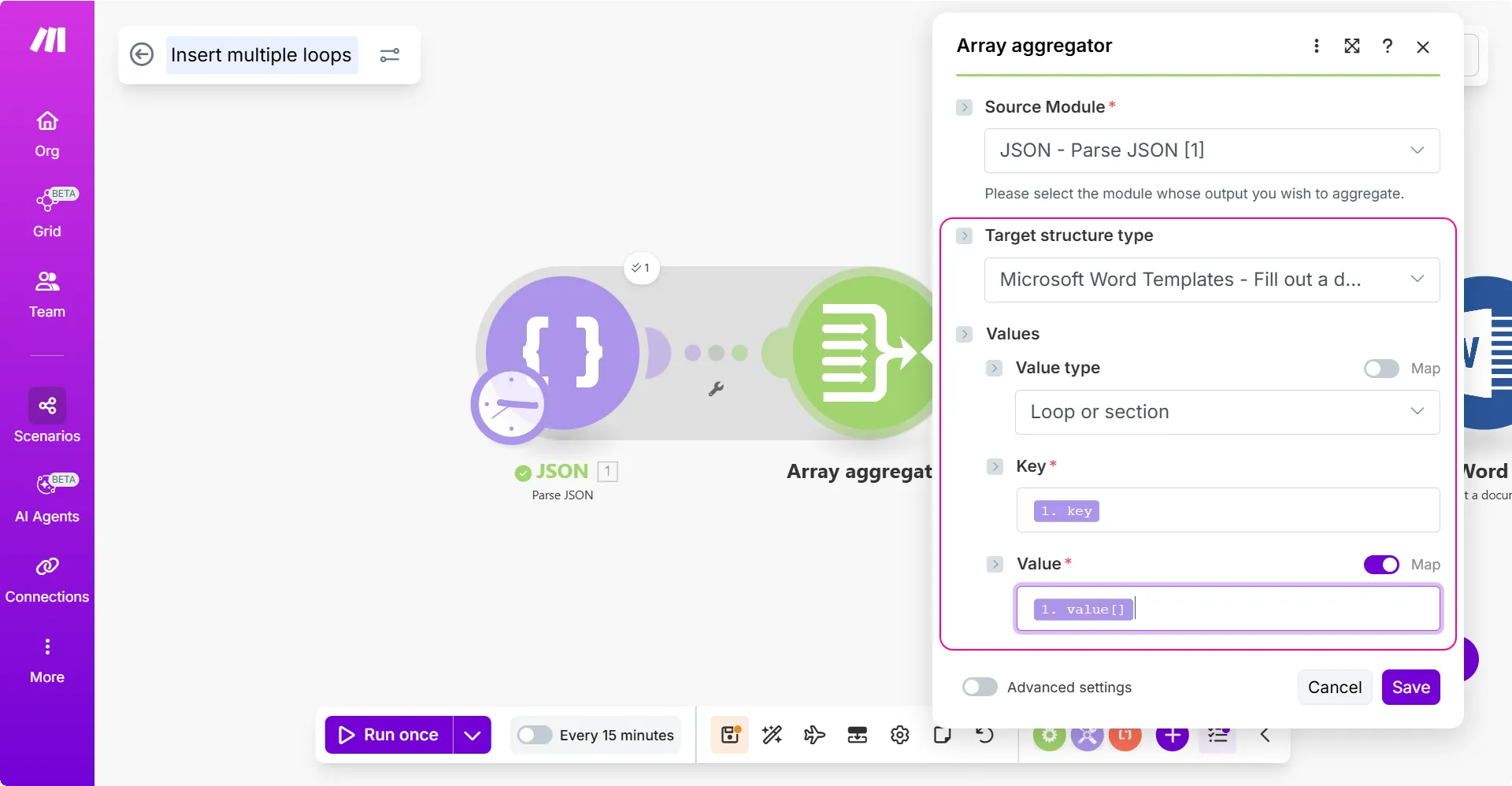1512x786 pixels.
Task: Close the Array aggregator panel
Action: point(1423,47)
